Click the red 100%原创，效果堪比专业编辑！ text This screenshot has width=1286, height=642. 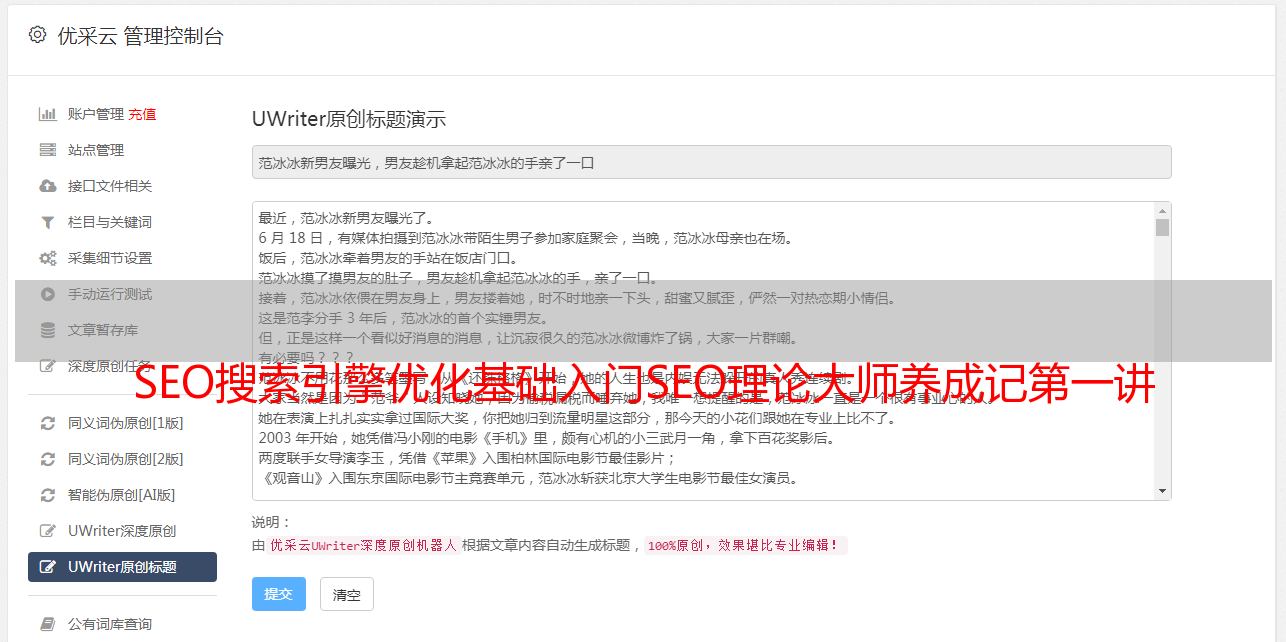point(746,545)
